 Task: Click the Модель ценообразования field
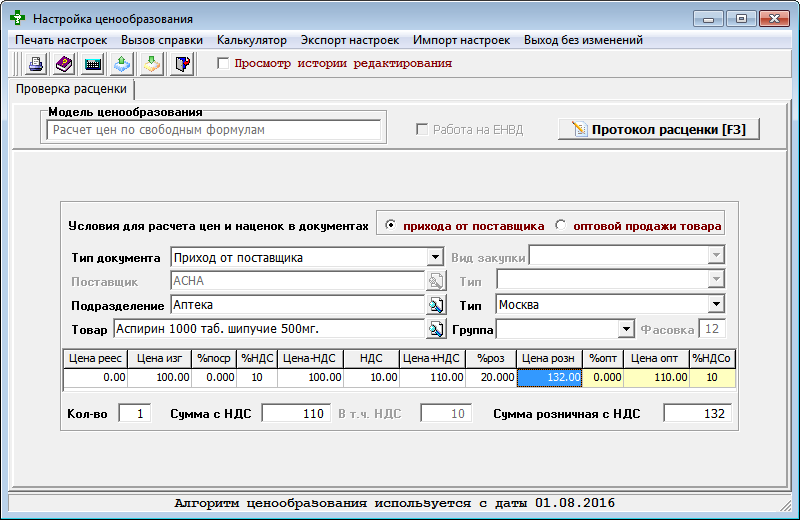point(213,130)
